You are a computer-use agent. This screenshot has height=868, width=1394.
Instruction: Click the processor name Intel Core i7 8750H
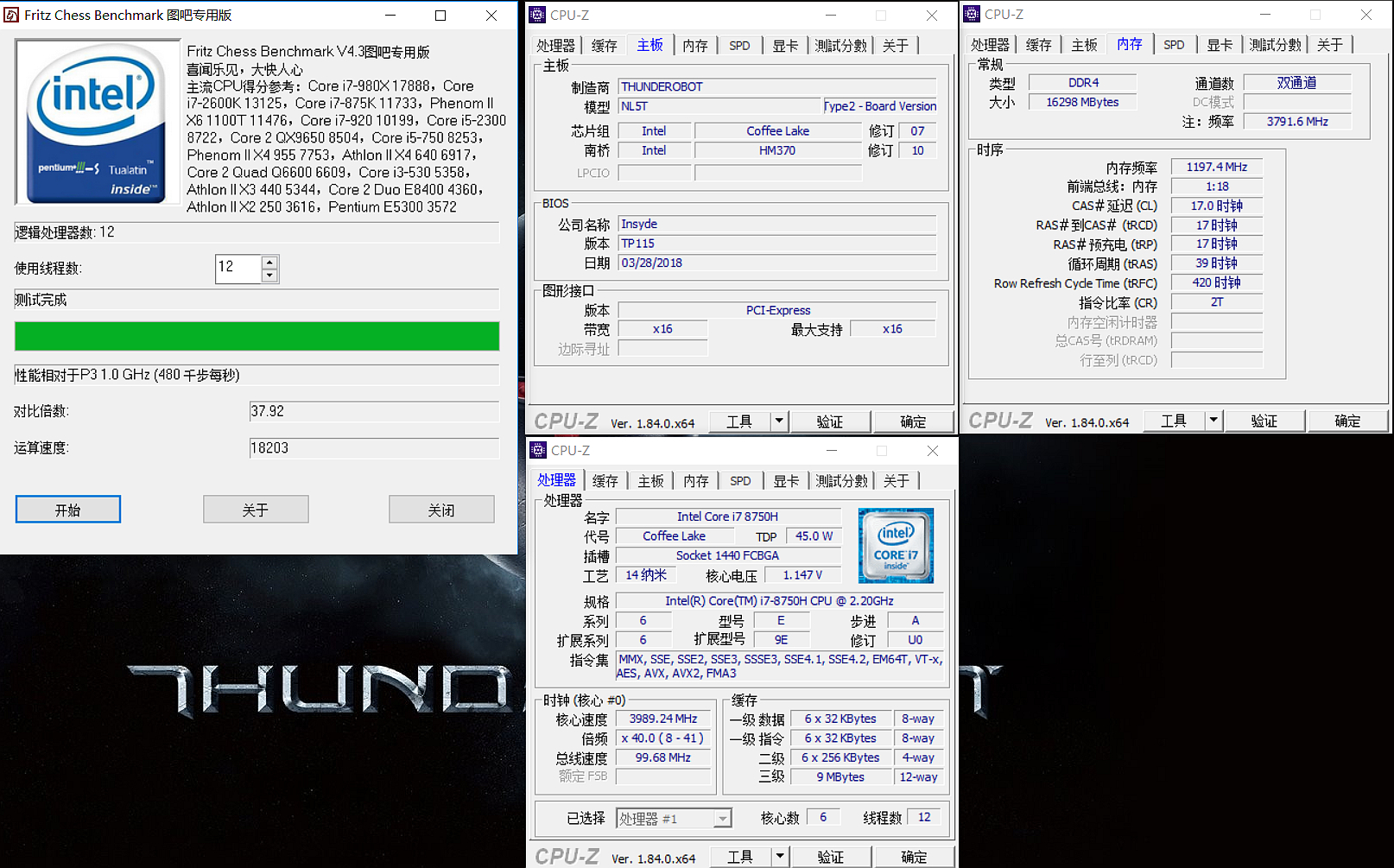[727, 516]
